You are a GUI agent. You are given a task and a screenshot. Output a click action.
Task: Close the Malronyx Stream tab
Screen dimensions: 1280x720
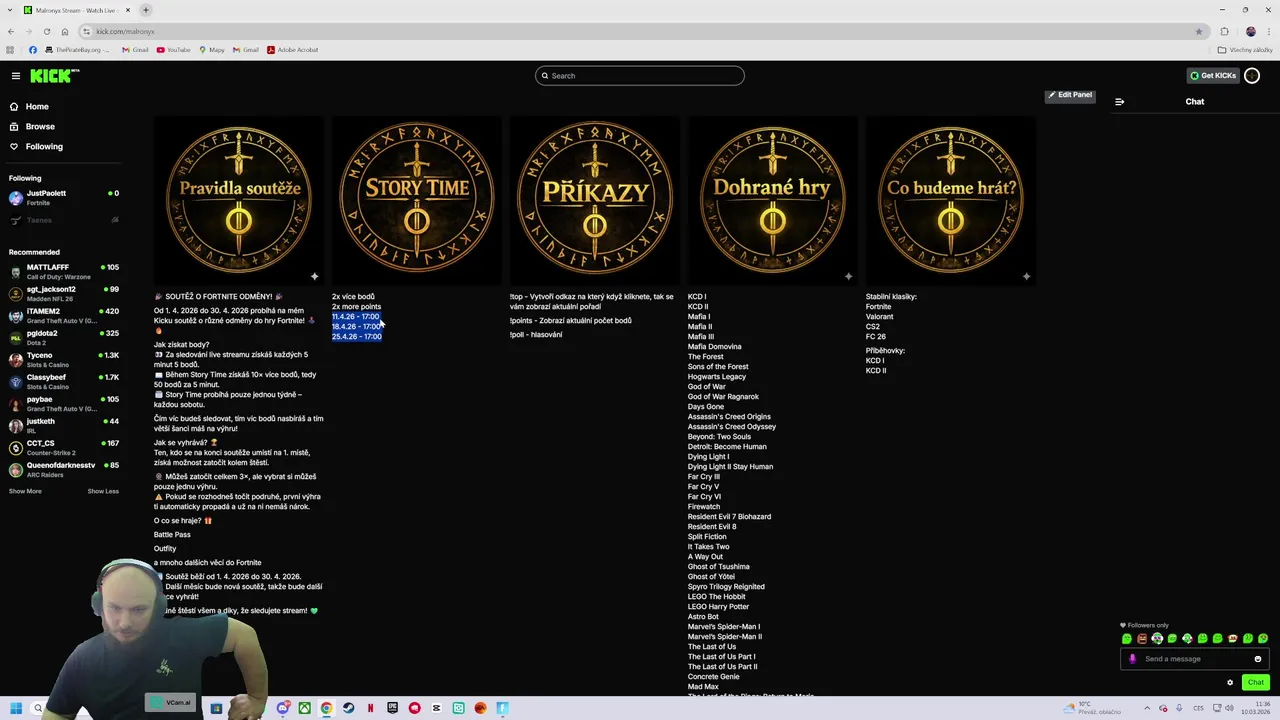pos(127,10)
